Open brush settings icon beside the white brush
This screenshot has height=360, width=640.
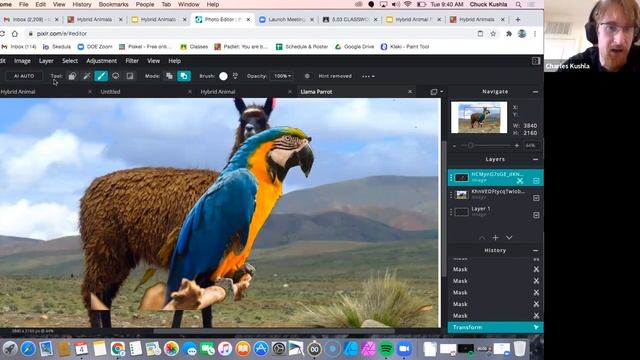click(235, 76)
